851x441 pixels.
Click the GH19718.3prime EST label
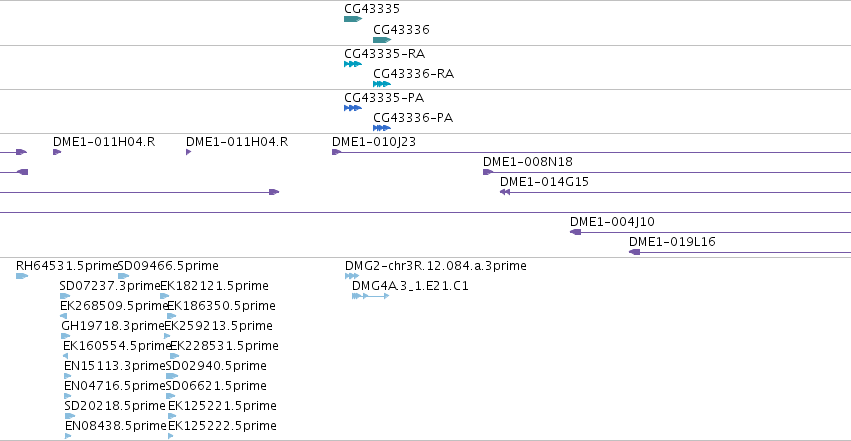point(112,326)
